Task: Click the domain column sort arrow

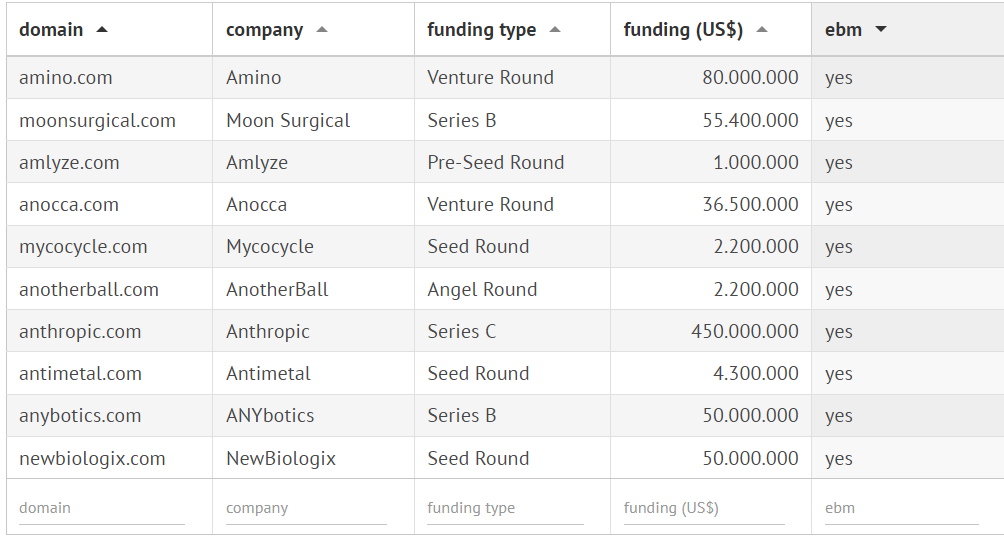Action: [x=102, y=30]
